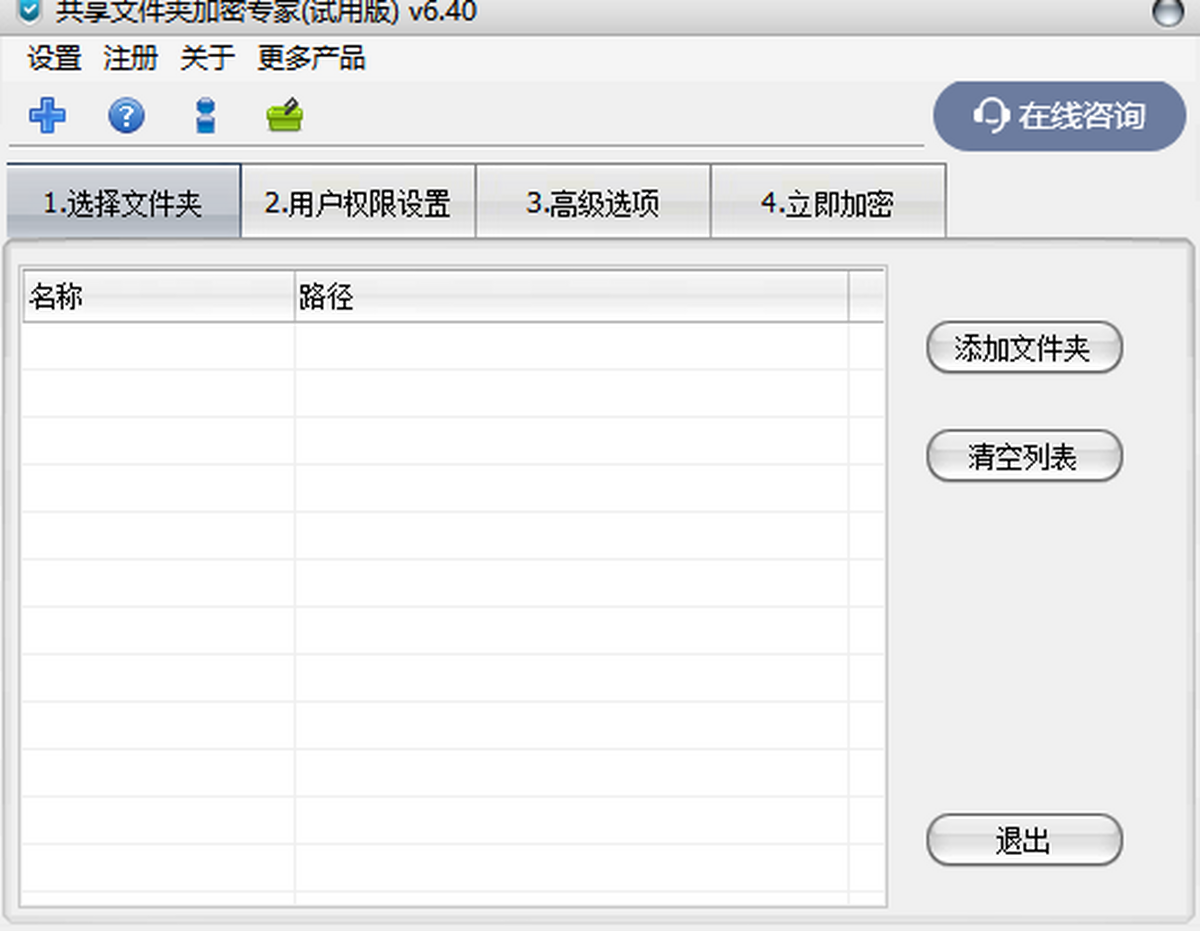Viewport: 1200px width, 931px height.
Task: Click the round gray orb window button
Action: tap(1167, 12)
